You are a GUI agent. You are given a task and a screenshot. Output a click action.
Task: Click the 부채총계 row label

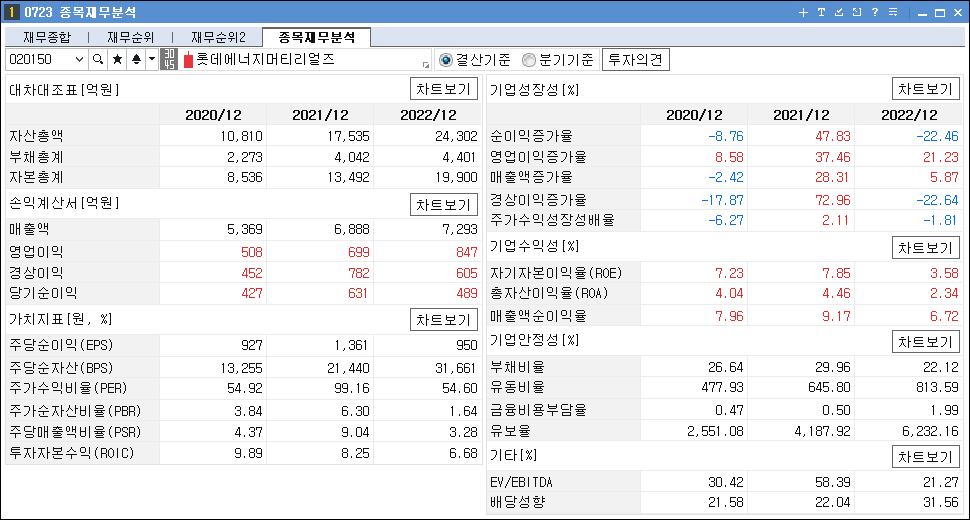[x=36, y=157]
